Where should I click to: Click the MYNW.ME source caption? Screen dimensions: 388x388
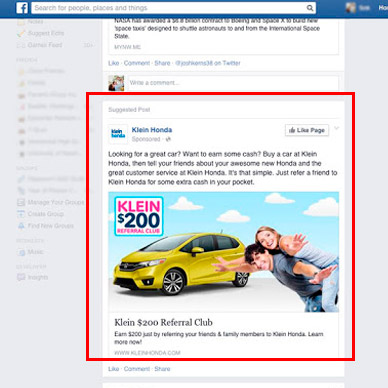(x=128, y=47)
